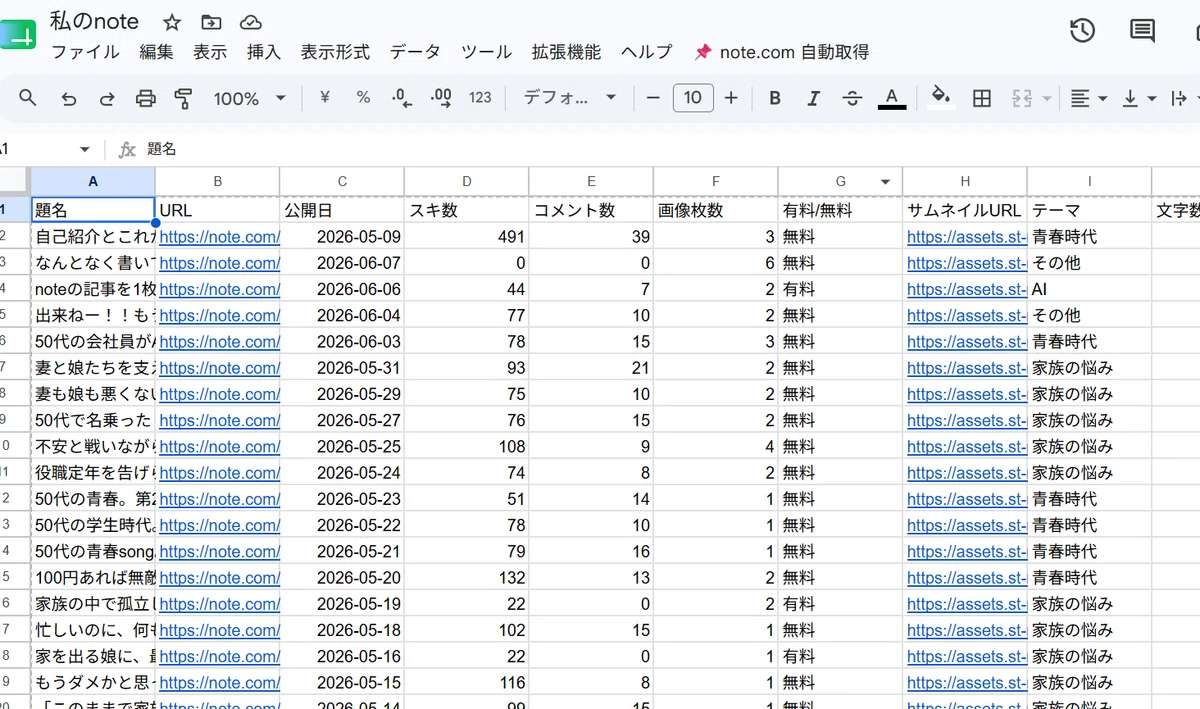
Task: Select the 公開日 header cell
Action: tap(342, 210)
